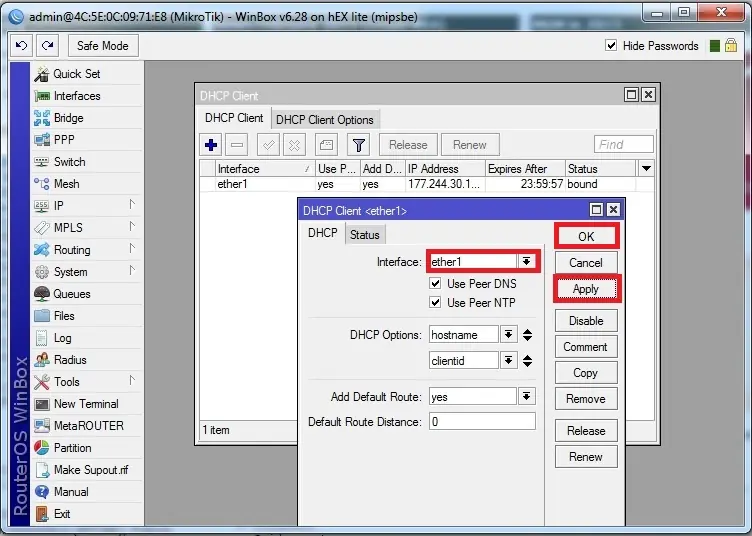Click the disable X icon in DHCP Client toolbar

(x=294, y=145)
